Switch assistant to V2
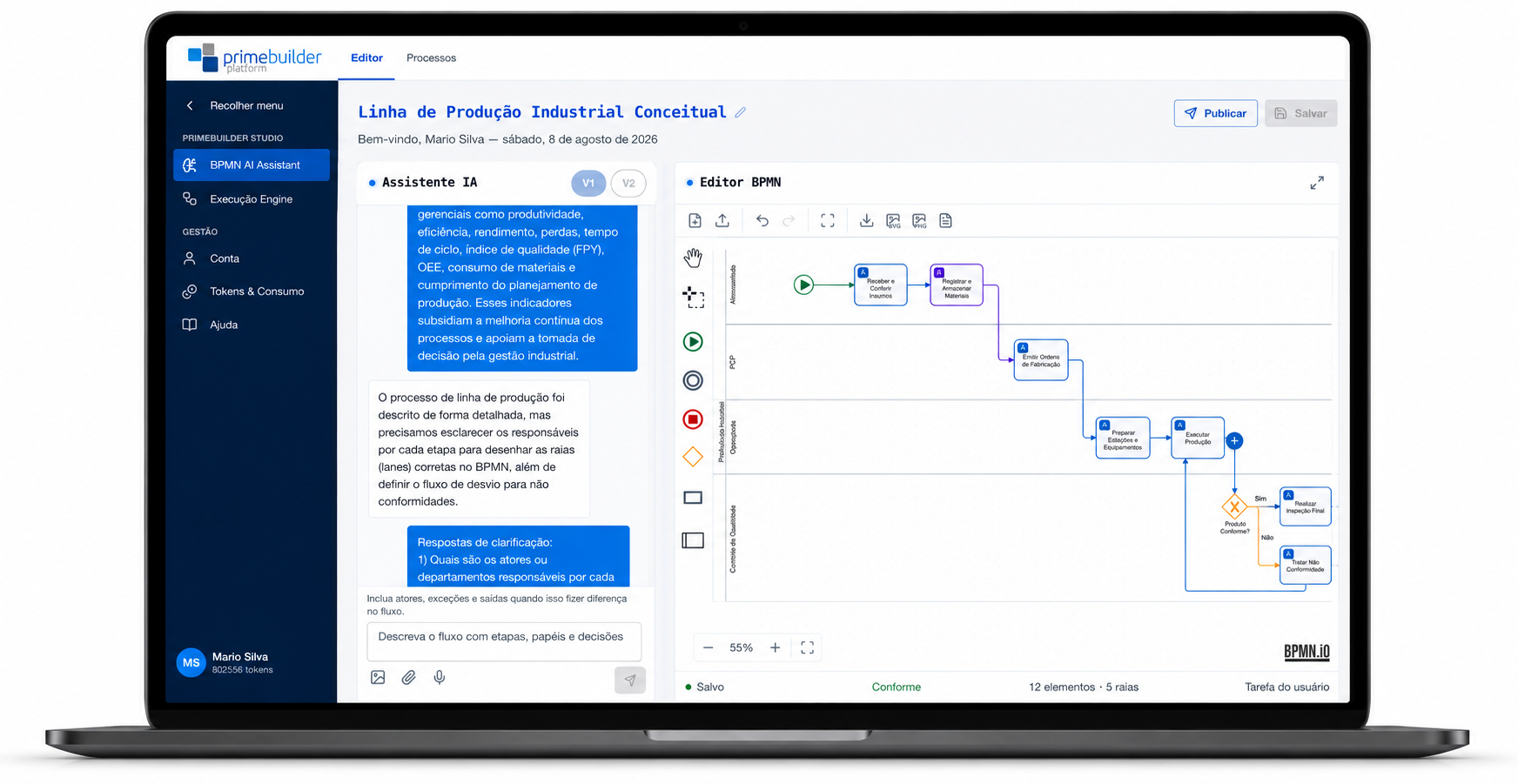1518x784 pixels. pos(628,183)
